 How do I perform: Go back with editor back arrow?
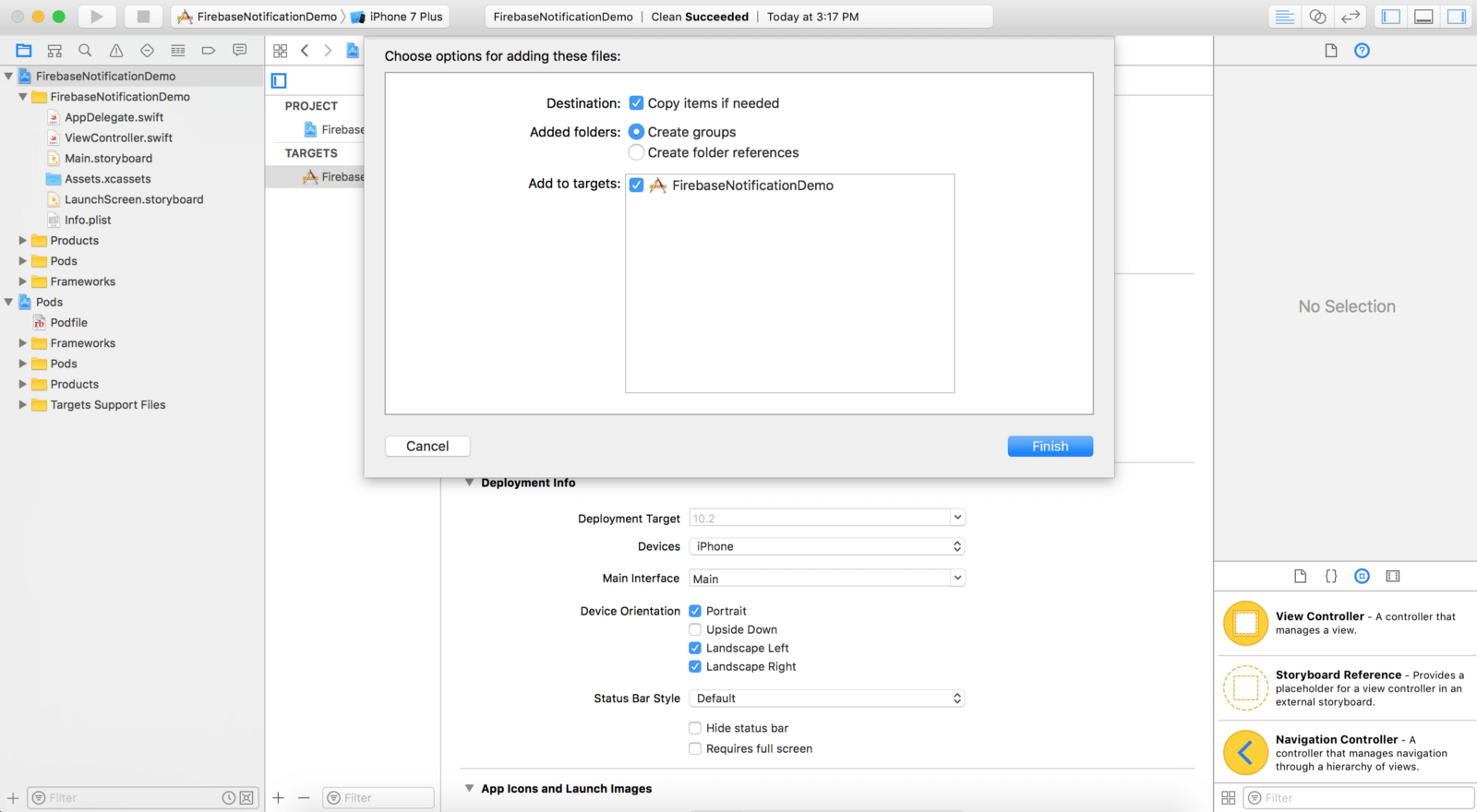coord(305,51)
